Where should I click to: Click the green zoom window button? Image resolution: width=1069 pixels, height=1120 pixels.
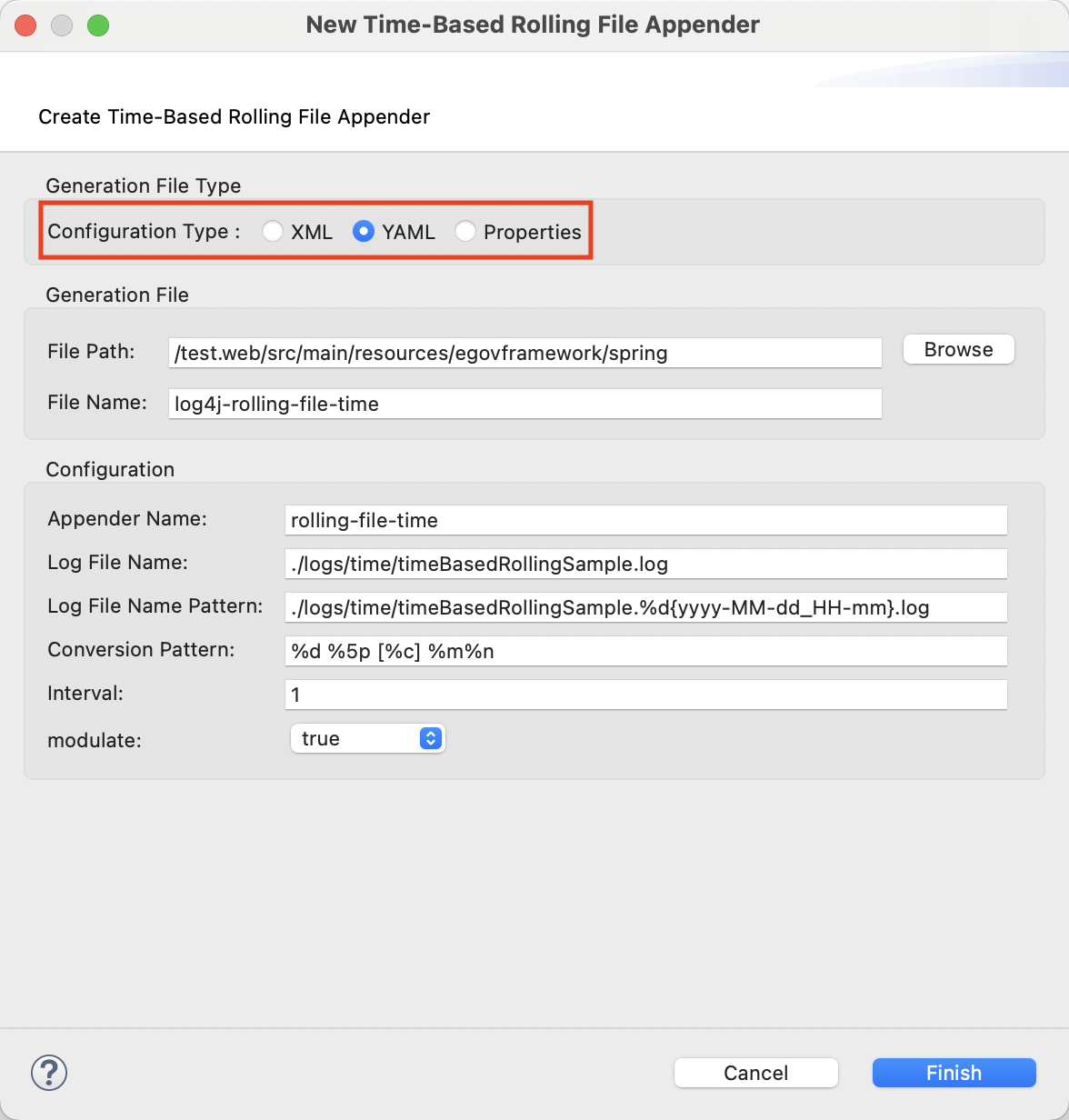point(98,25)
